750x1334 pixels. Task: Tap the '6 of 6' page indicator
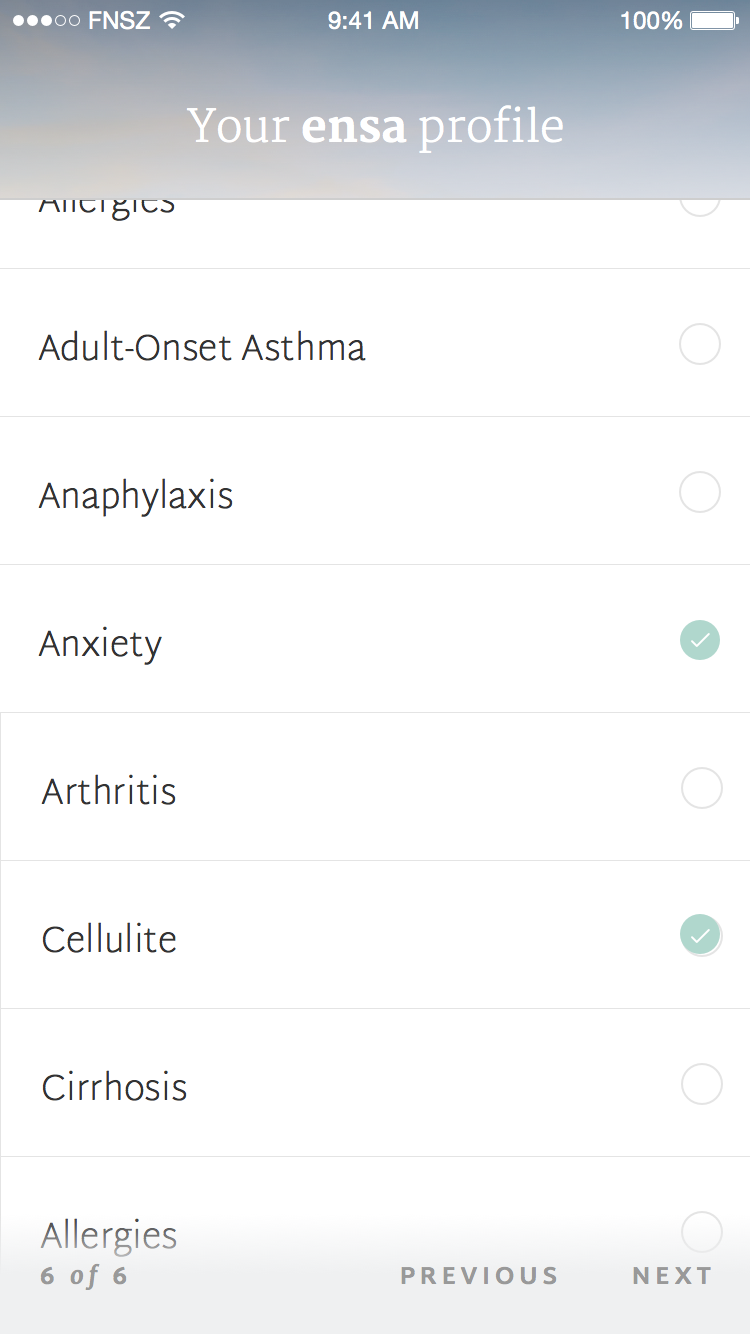84,1276
